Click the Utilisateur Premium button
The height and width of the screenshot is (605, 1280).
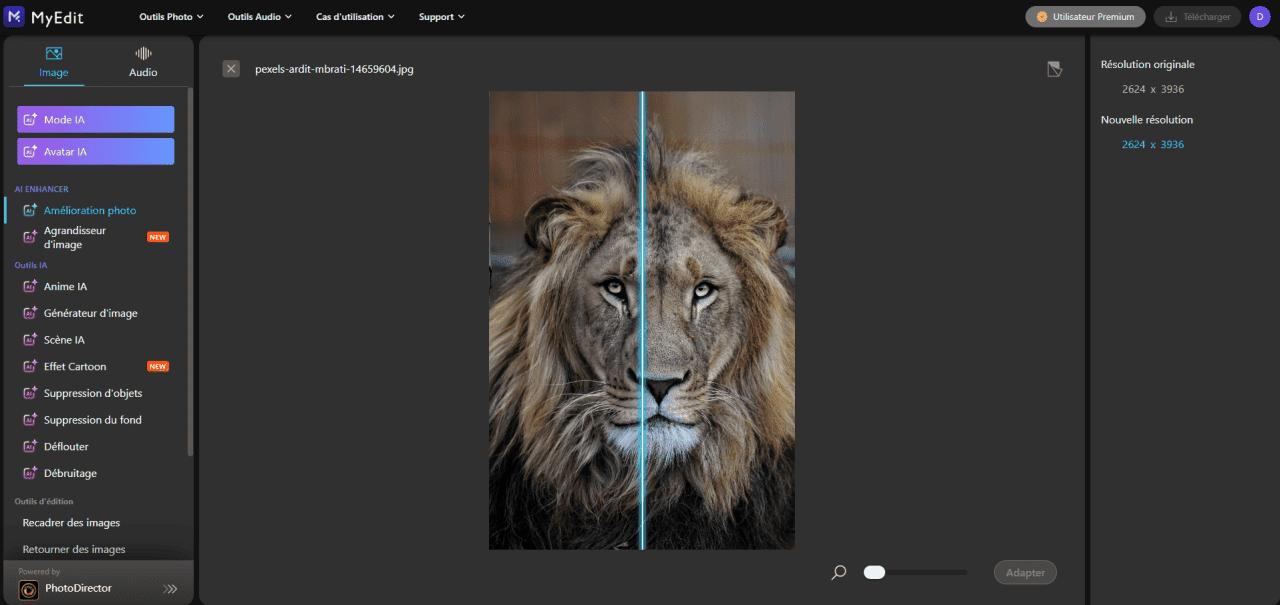(x=1085, y=17)
